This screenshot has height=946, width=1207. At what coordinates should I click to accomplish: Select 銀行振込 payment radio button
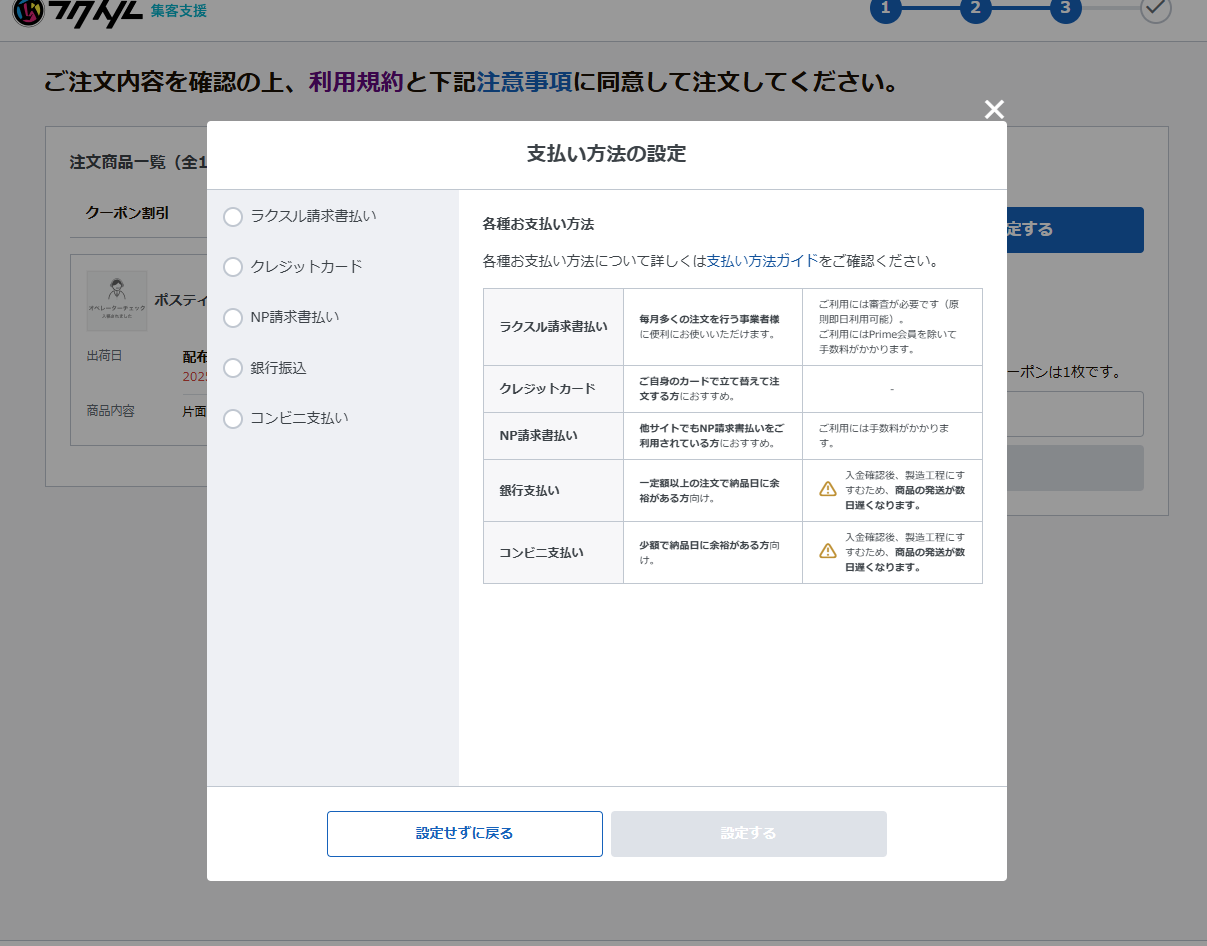(x=233, y=369)
